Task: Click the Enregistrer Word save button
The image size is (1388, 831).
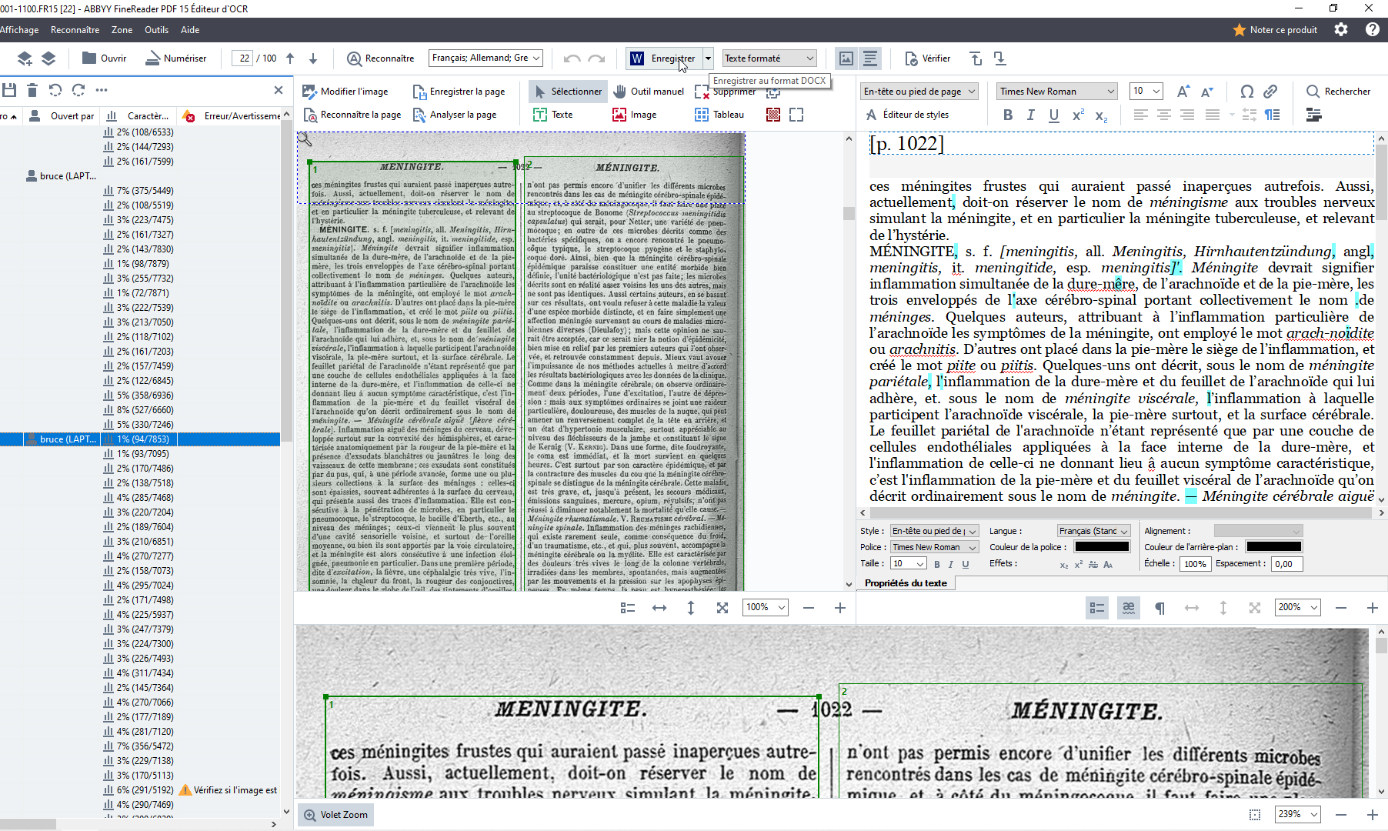Action: click(663, 58)
